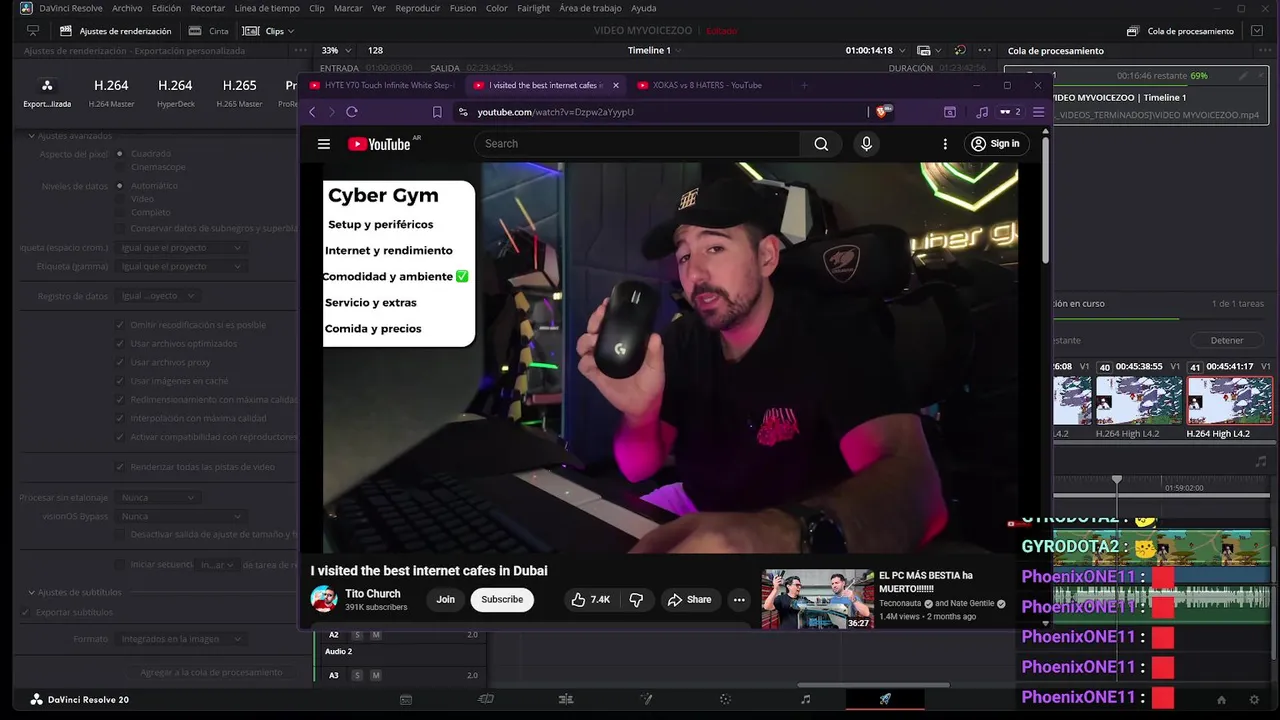The width and height of the screenshot is (1280, 720).
Task: Open new browser tab with plus icon
Action: click(x=804, y=85)
